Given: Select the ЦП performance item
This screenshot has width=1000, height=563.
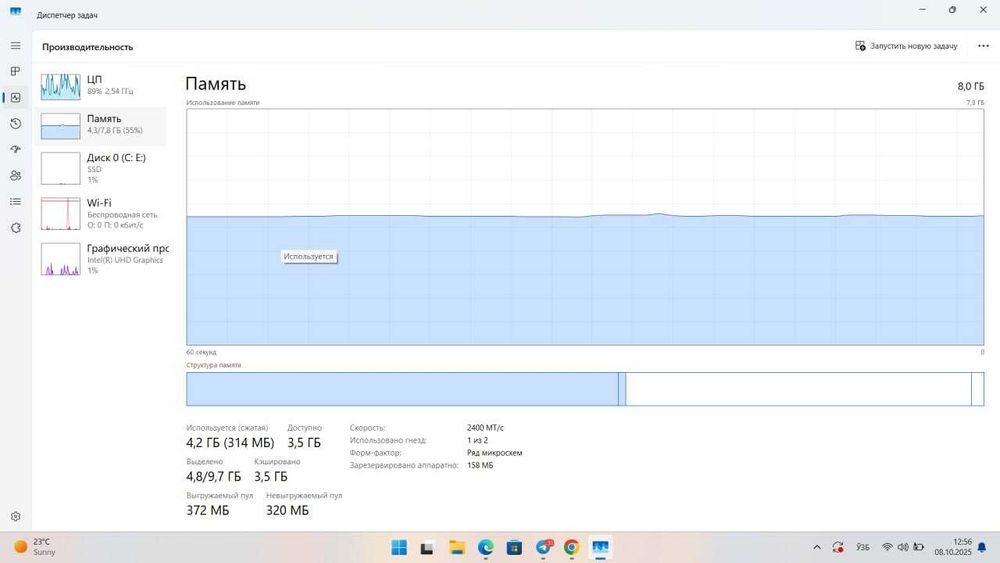Looking at the screenshot, I should click(101, 85).
